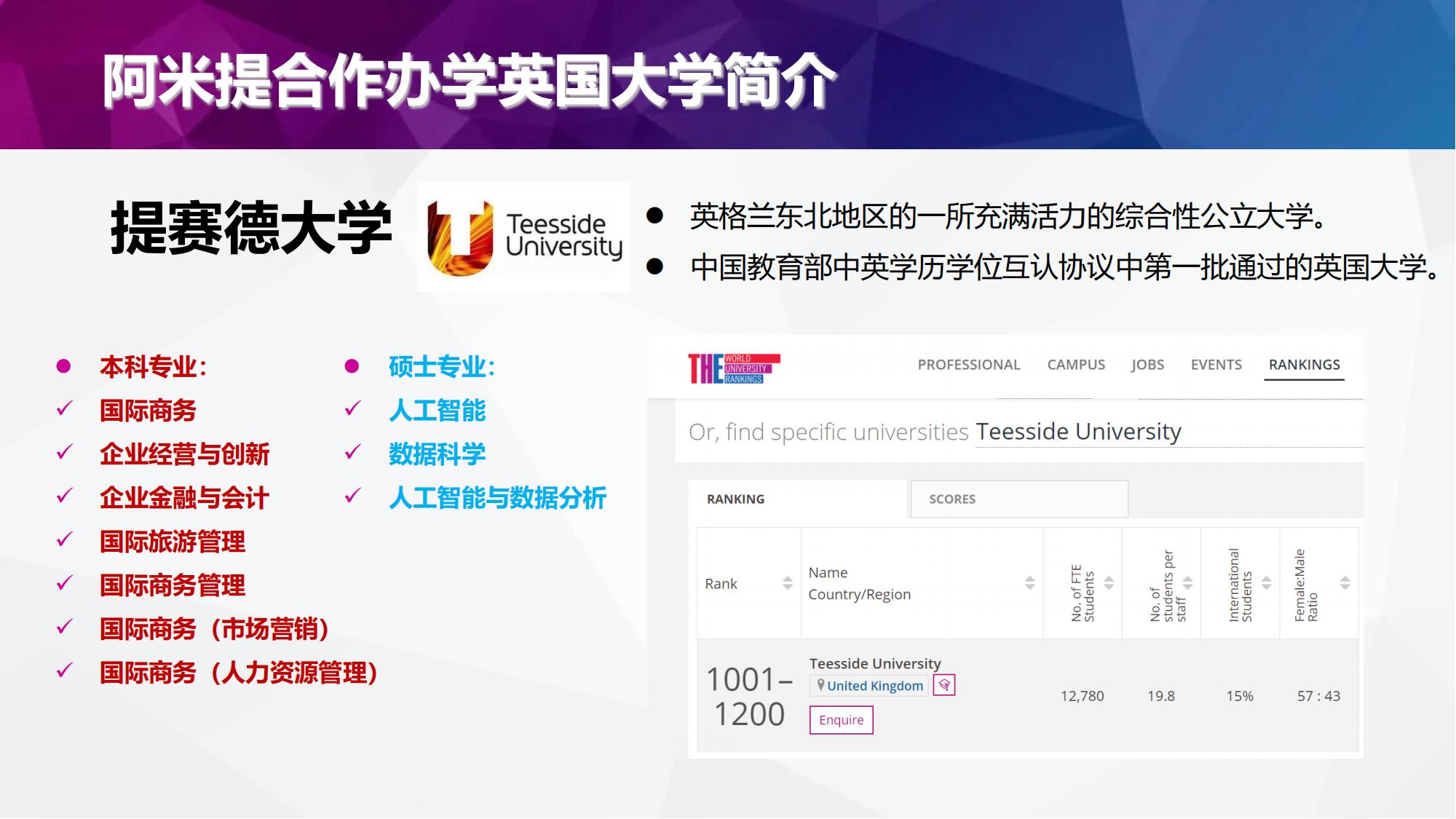Sort by International Students column arrows
Image resolution: width=1456 pixels, height=819 pixels.
[1266, 583]
